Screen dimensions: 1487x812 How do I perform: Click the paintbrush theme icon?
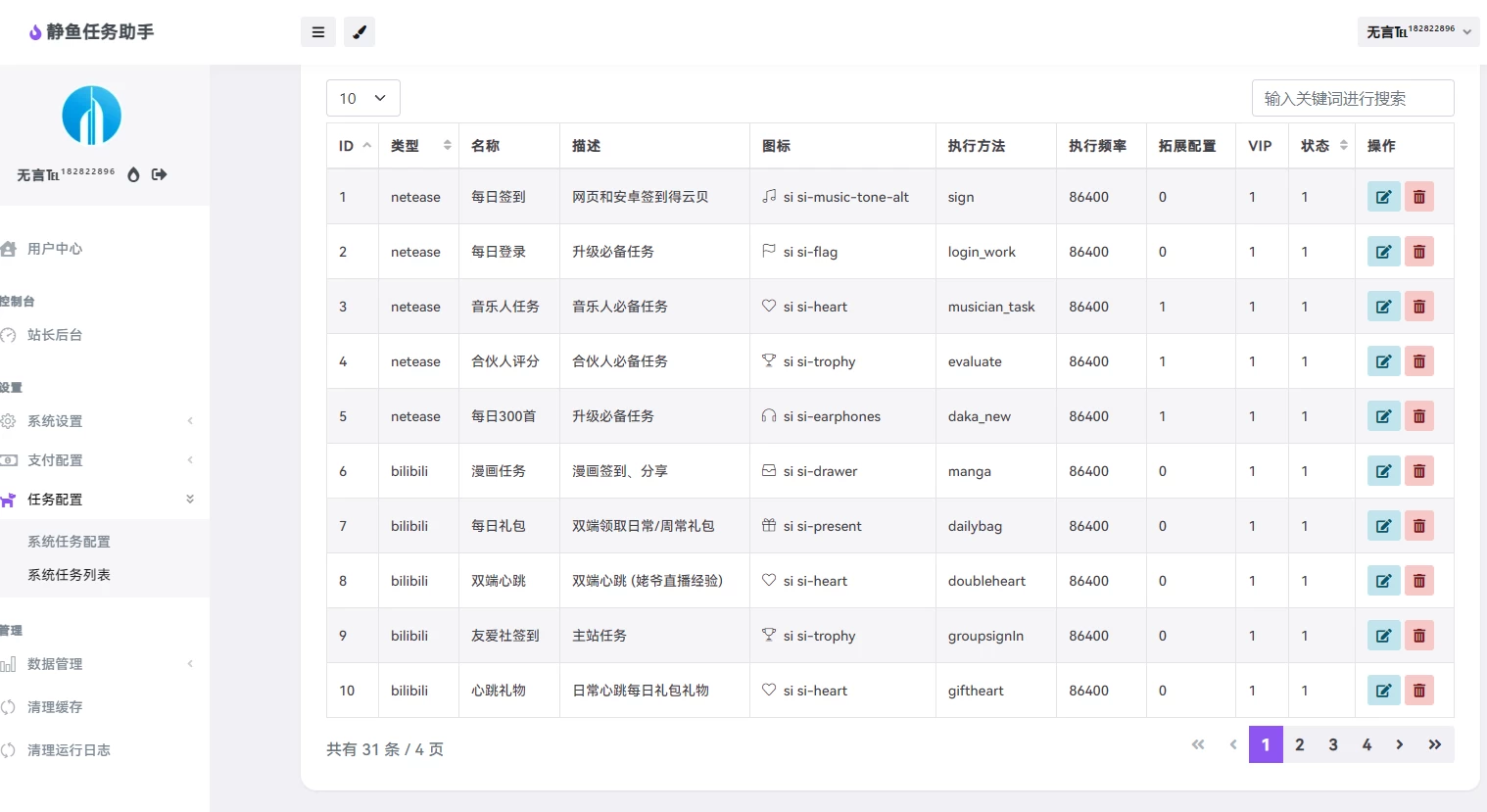(x=360, y=32)
